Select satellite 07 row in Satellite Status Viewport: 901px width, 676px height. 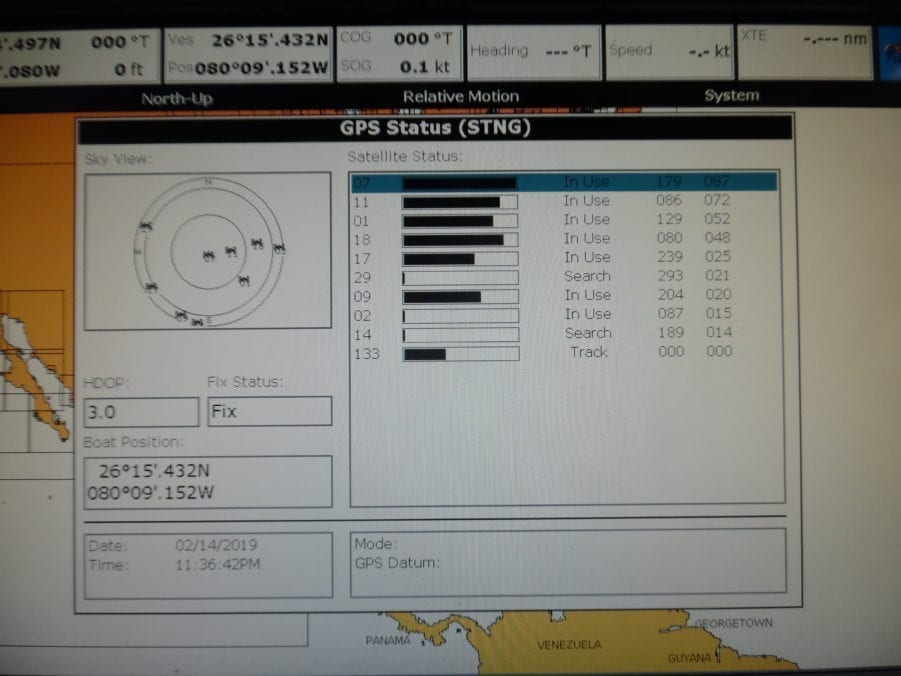tap(564, 182)
